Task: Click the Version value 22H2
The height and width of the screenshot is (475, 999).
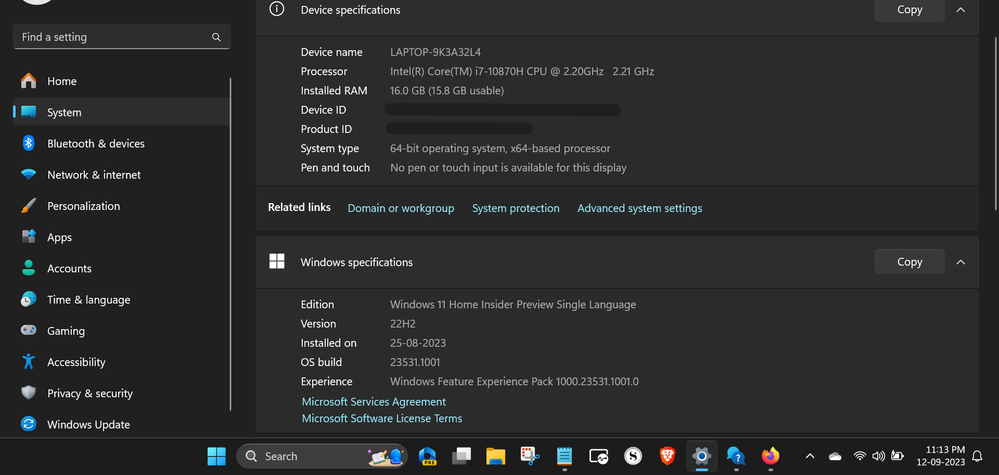Action: (x=403, y=323)
